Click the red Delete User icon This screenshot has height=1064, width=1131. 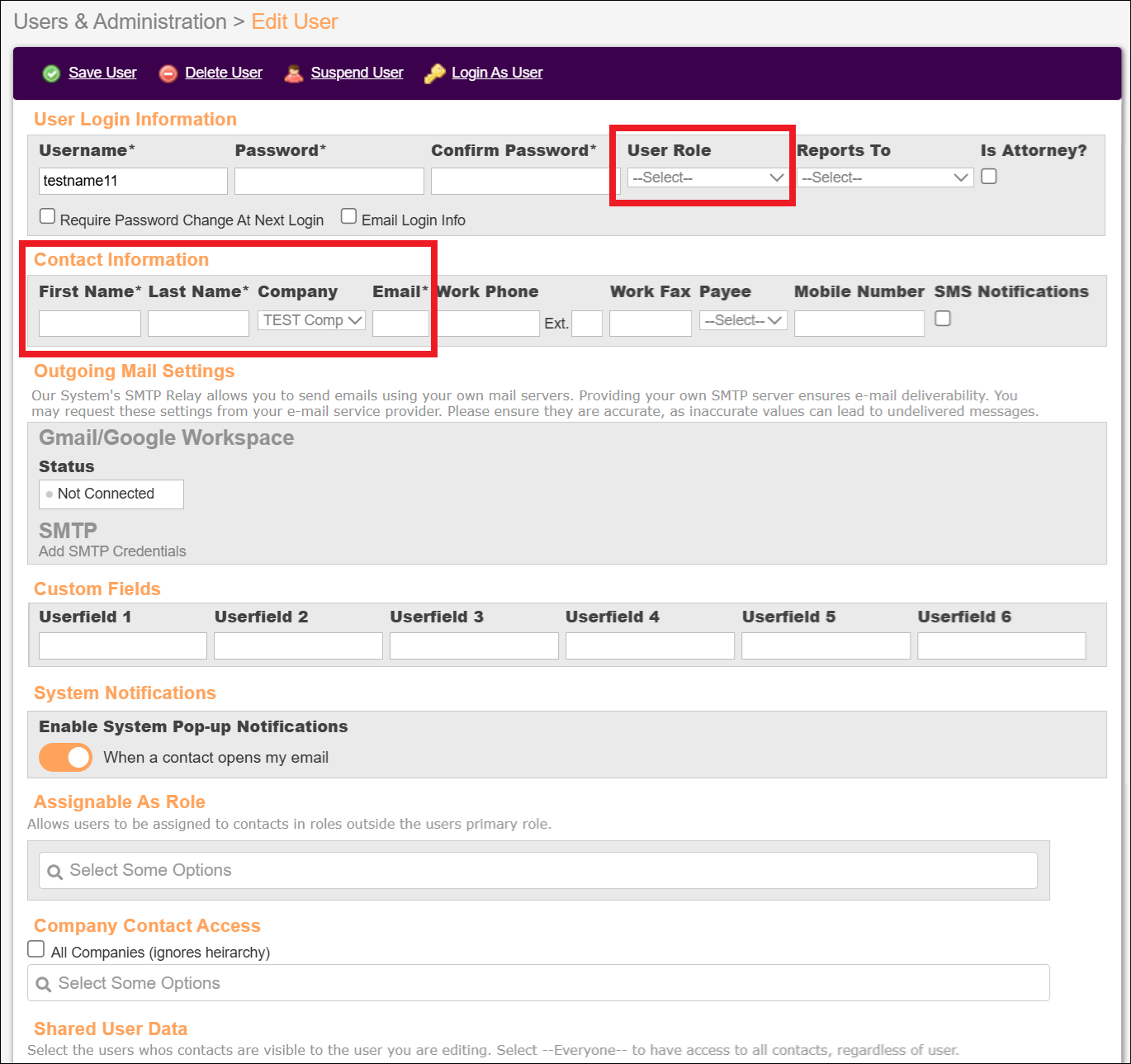[168, 73]
